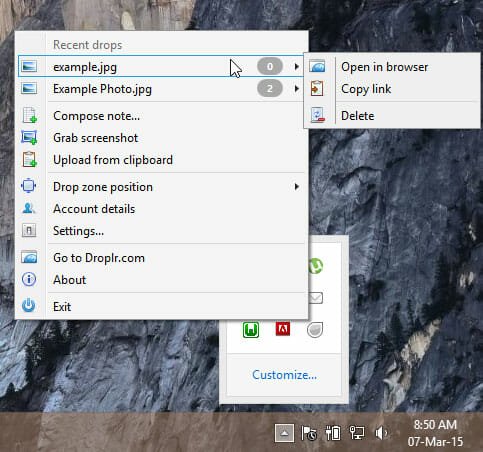Click the green W tray icon
Image resolution: width=483 pixels, height=452 pixels.
[251, 330]
